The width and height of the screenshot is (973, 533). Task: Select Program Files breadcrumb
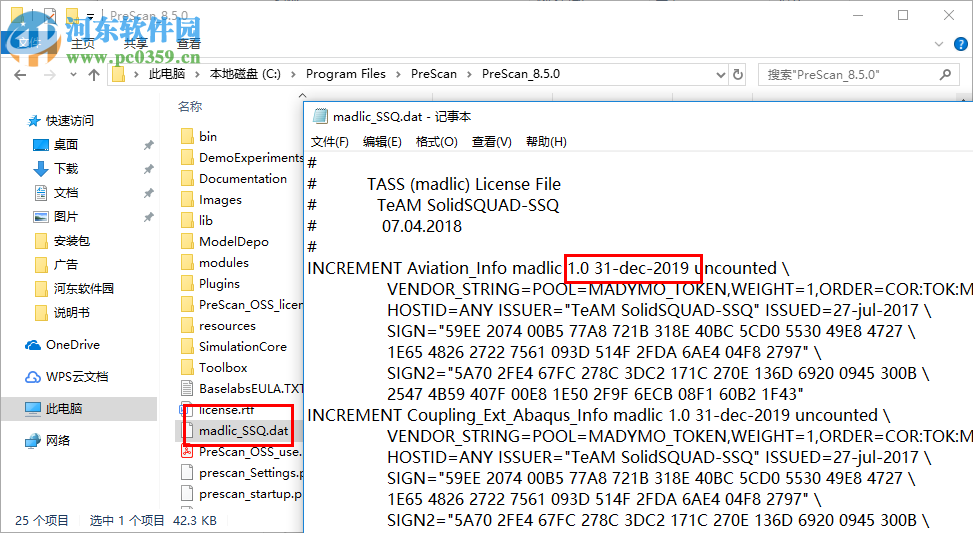346,74
